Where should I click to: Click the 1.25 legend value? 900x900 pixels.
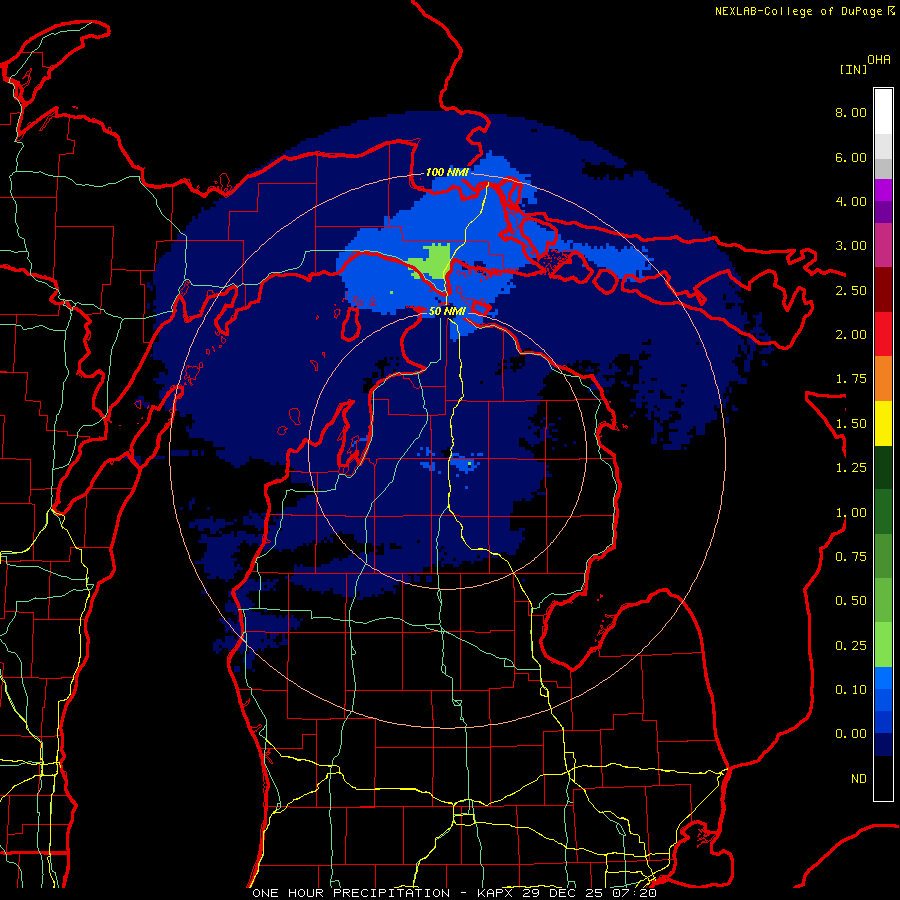tap(851, 468)
